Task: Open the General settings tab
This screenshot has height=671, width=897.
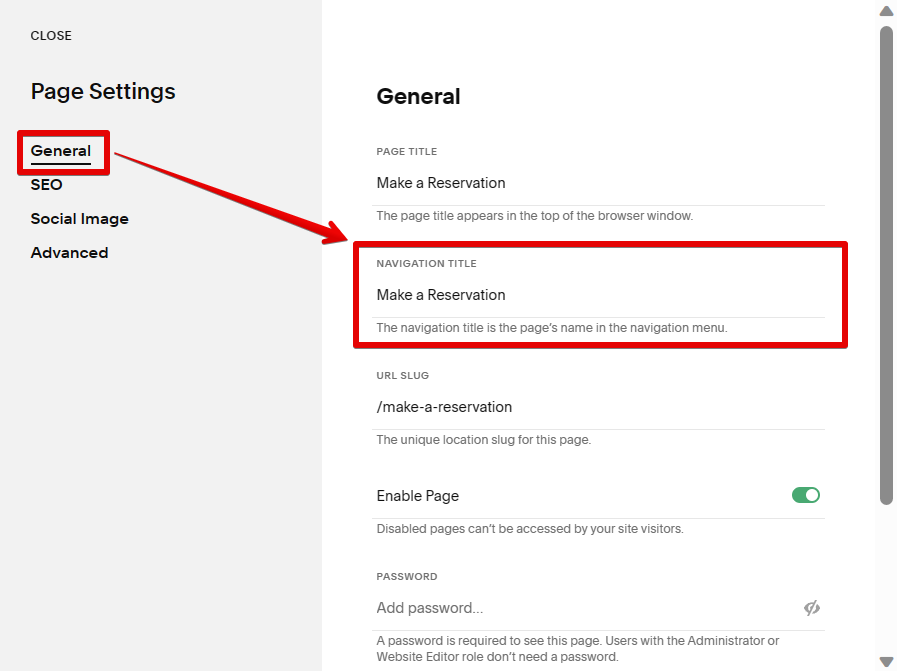Action: click(x=61, y=151)
